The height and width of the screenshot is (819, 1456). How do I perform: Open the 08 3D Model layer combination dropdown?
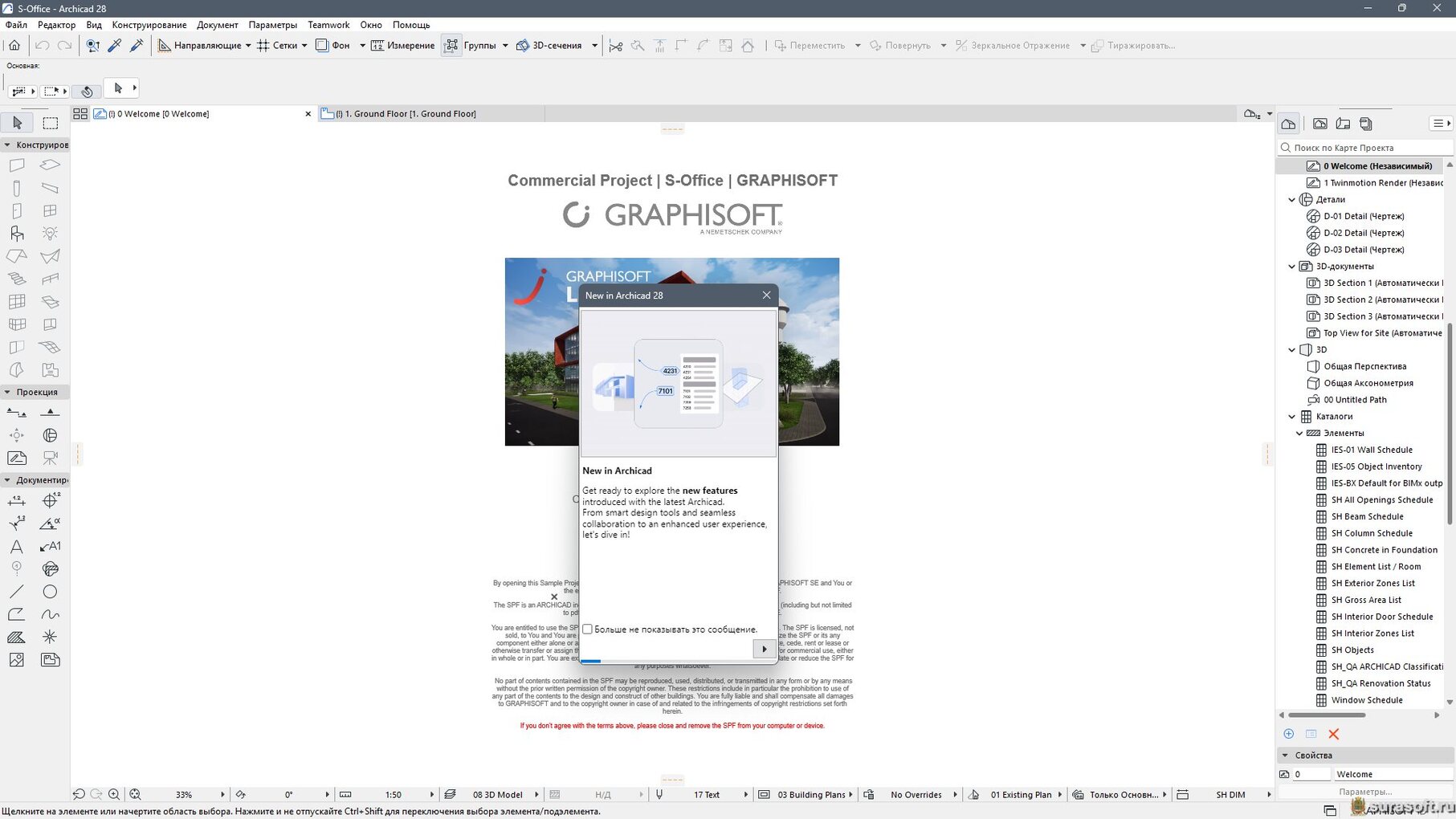[536, 795]
